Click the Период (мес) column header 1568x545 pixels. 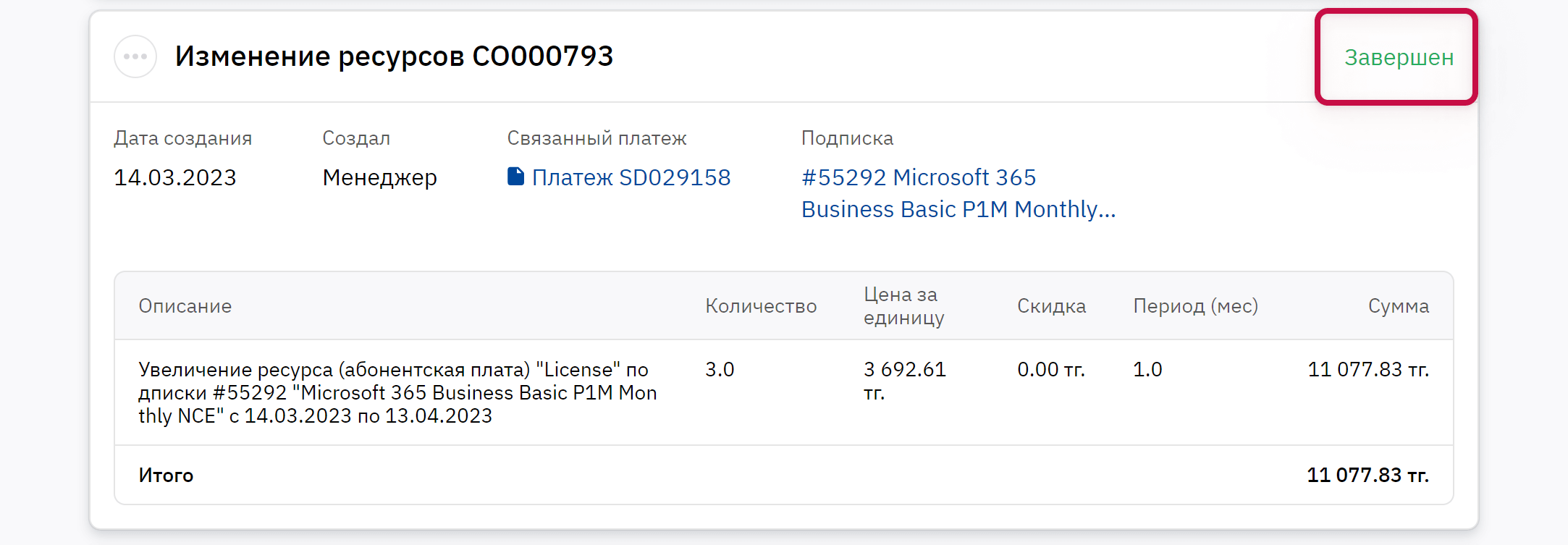click(1195, 306)
